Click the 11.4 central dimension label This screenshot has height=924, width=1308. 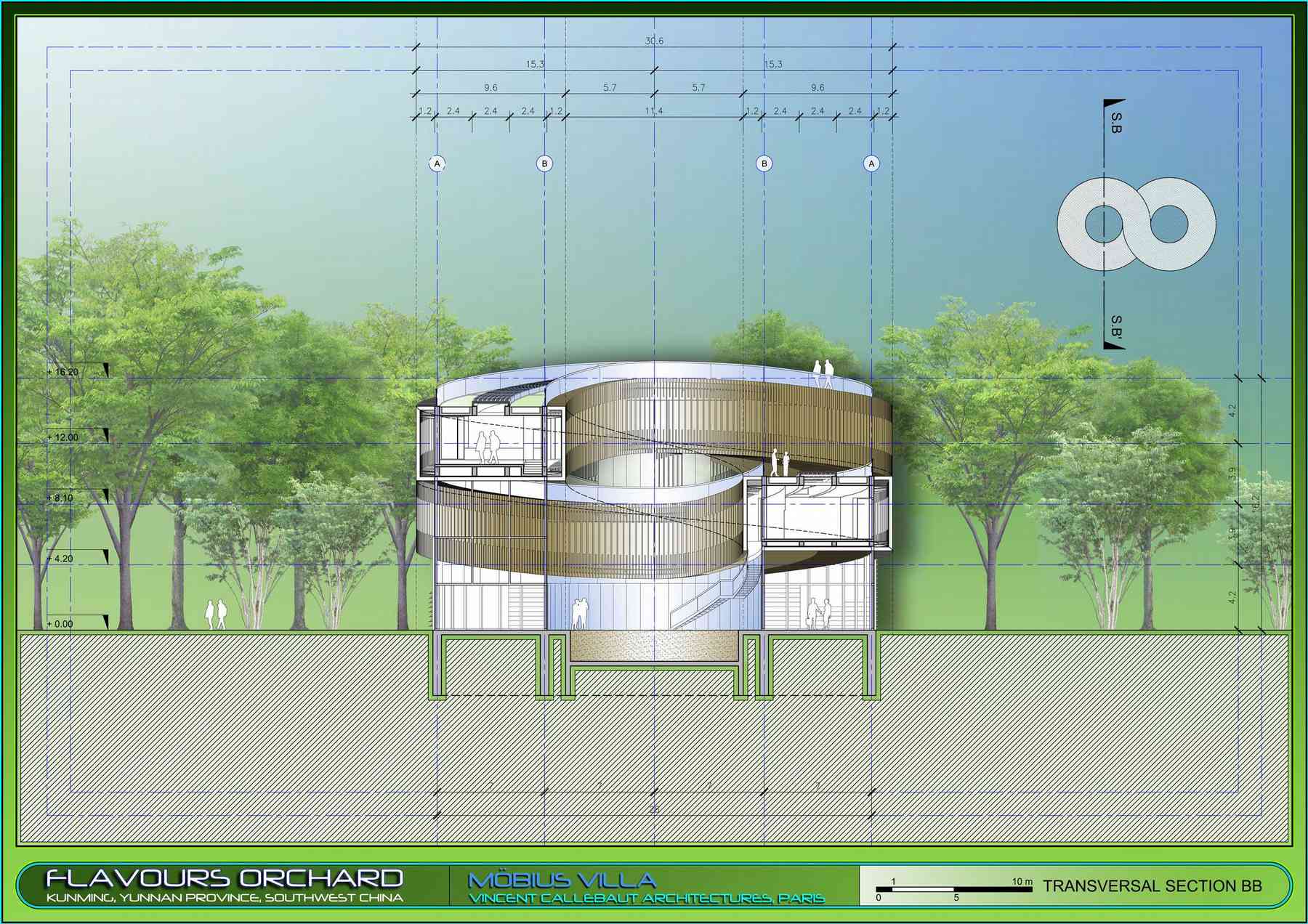point(653,111)
